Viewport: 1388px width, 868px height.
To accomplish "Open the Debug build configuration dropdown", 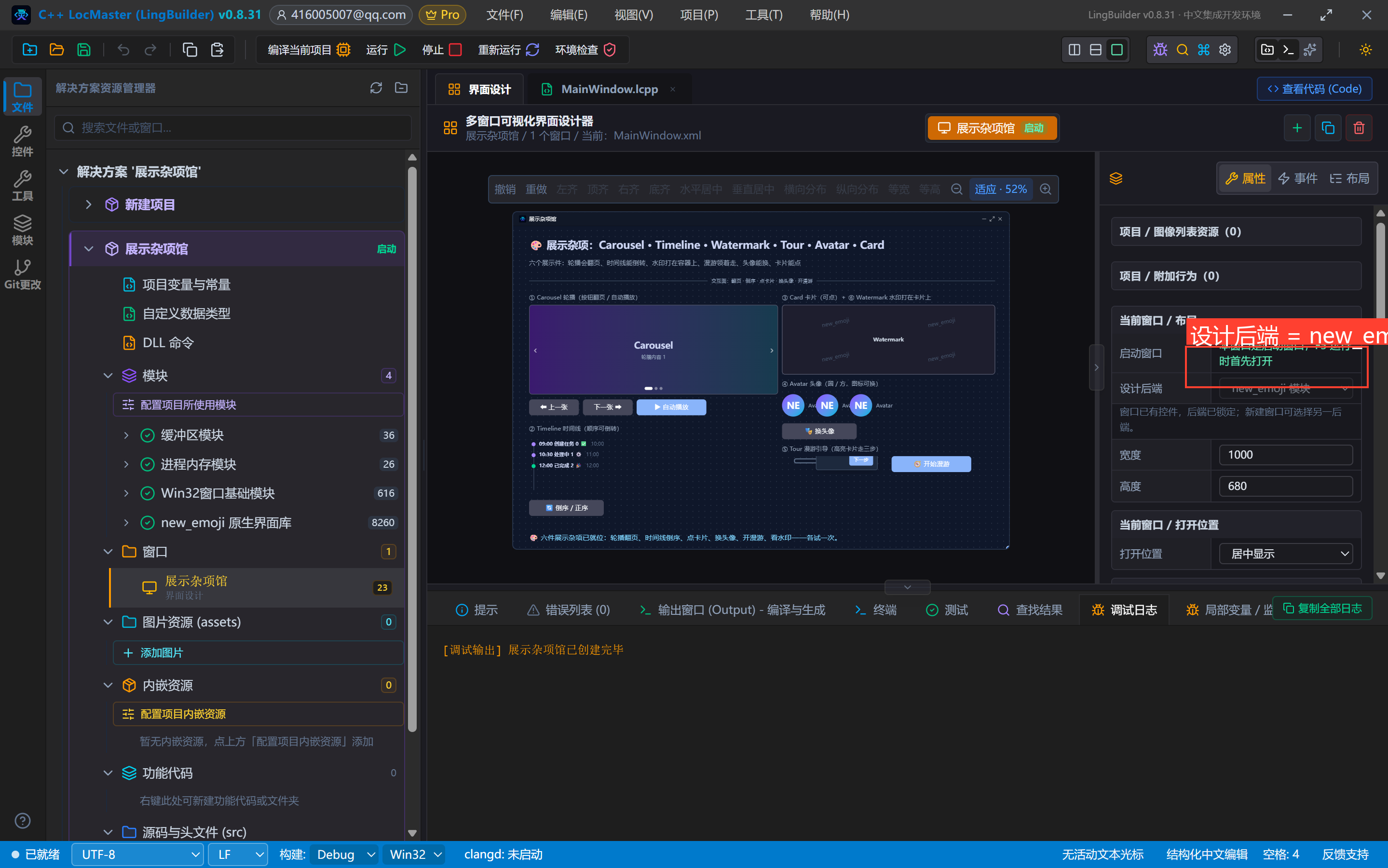I will 344,854.
